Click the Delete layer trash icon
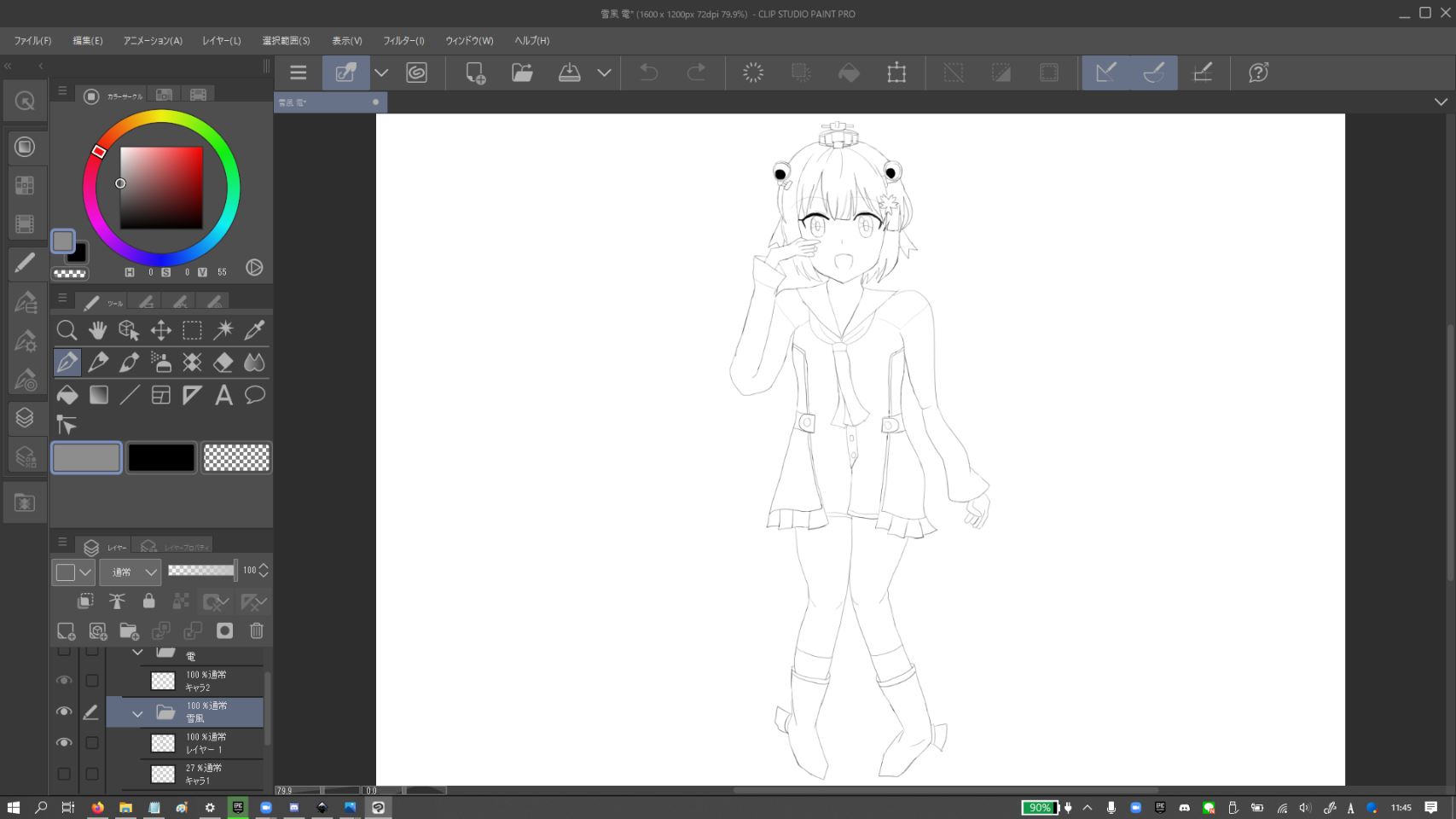The image size is (1456, 819). click(x=256, y=630)
